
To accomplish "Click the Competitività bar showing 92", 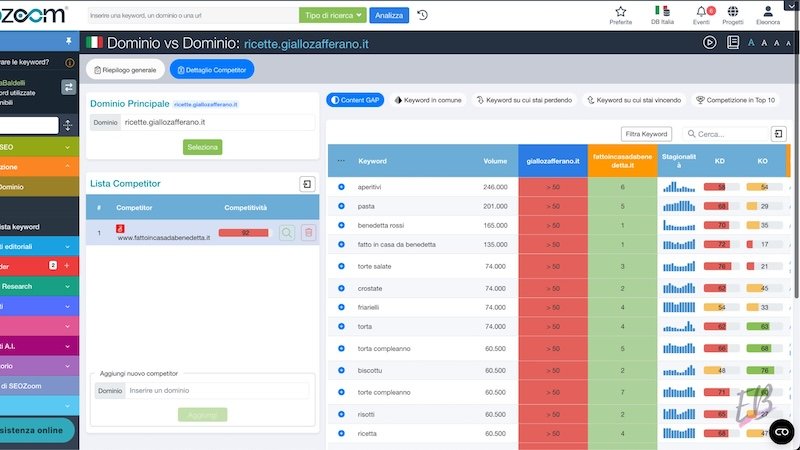I will pos(243,233).
